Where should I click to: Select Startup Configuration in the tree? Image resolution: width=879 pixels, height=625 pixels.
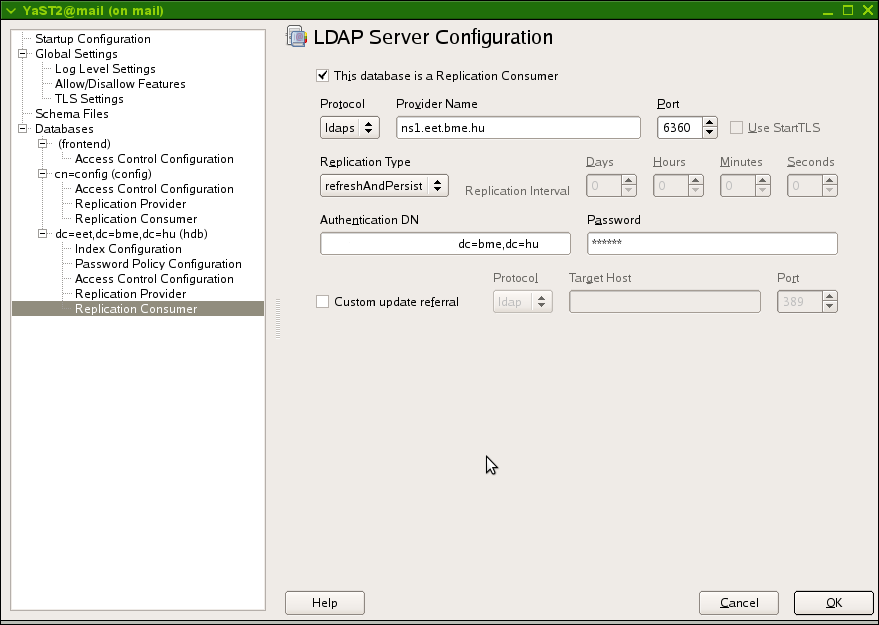coord(92,39)
